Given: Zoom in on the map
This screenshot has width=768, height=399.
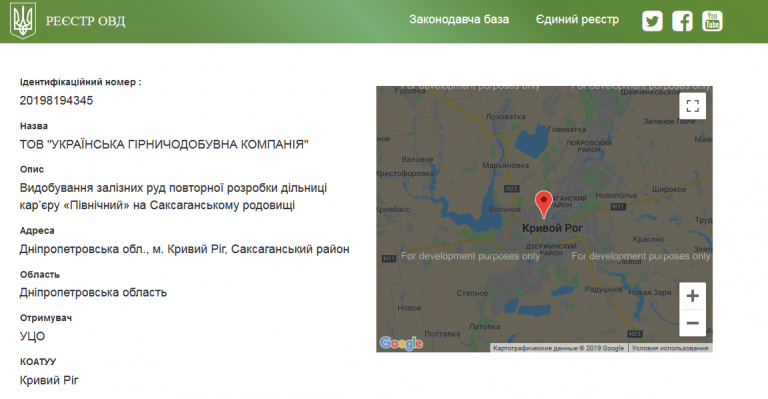Looking at the screenshot, I should (x=693, y=296).
